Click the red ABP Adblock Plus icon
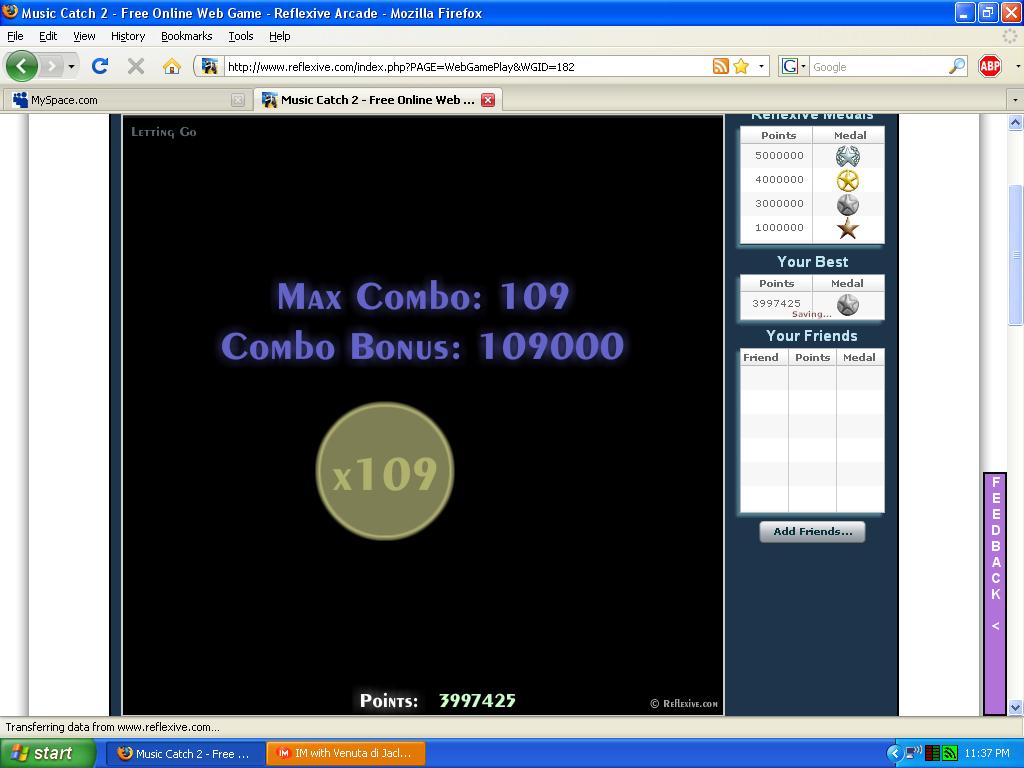This screenshot has height=768, width=1024. [x=990, y=66]
